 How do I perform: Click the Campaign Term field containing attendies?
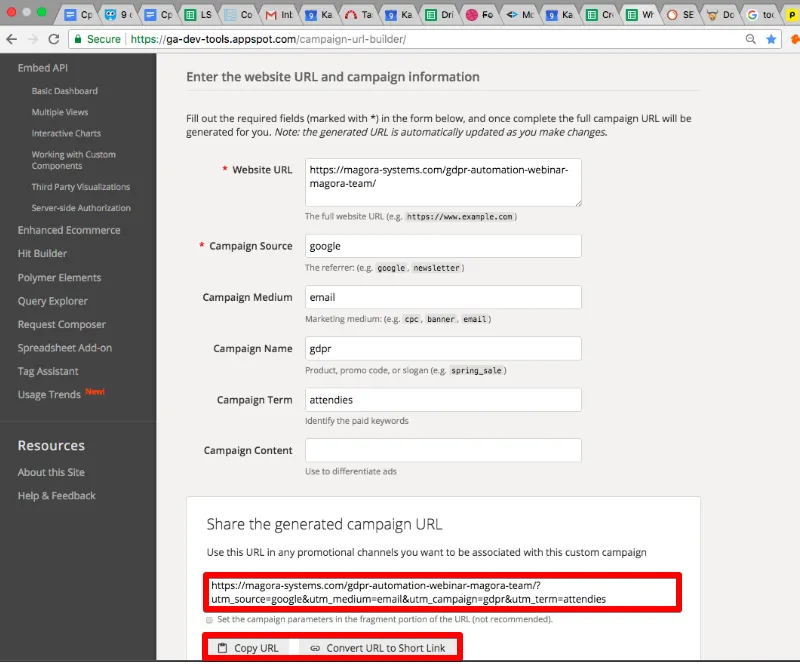point(443,400)
